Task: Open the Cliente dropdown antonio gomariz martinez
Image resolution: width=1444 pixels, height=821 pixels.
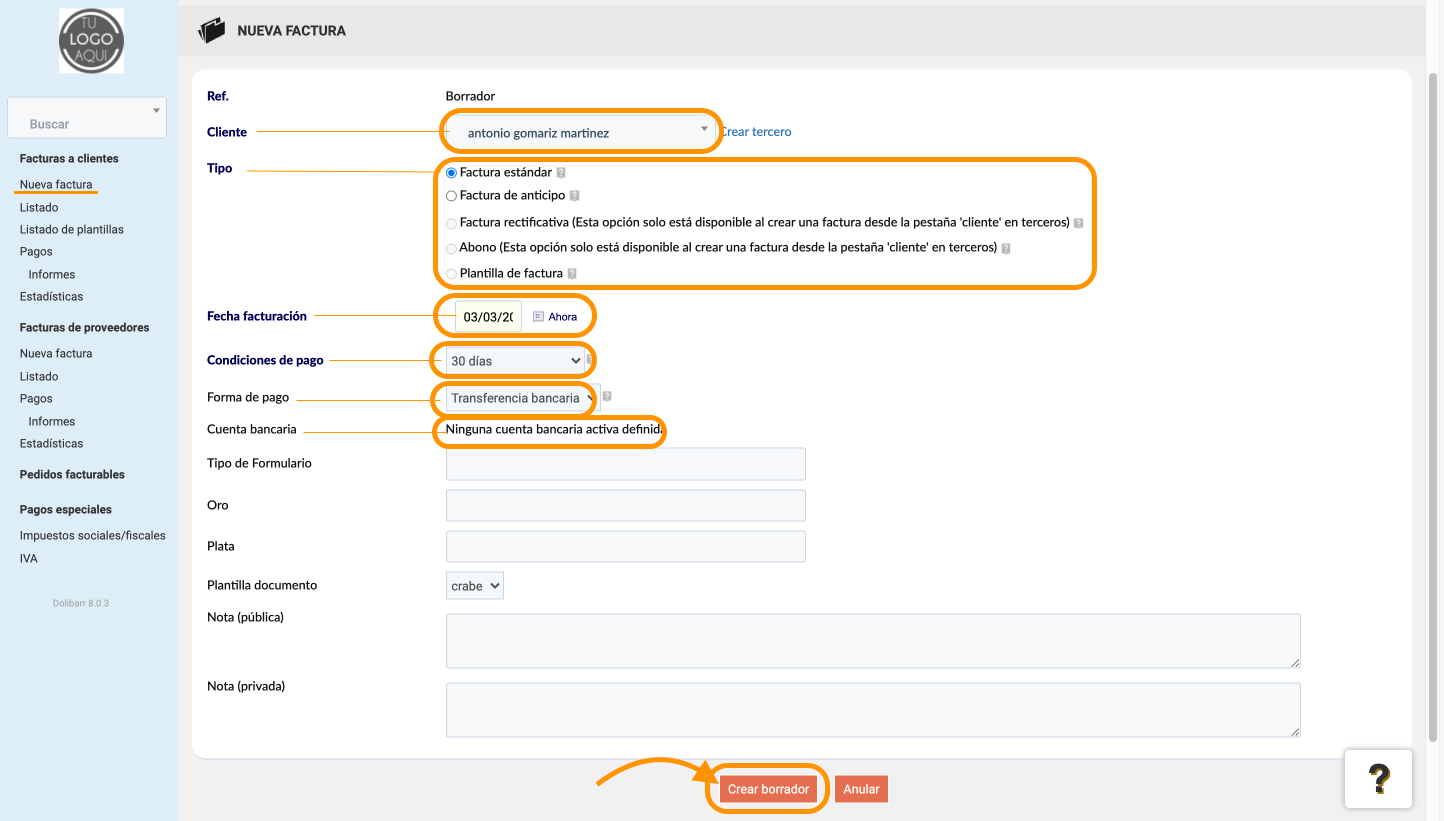Action: coord(580,131)
